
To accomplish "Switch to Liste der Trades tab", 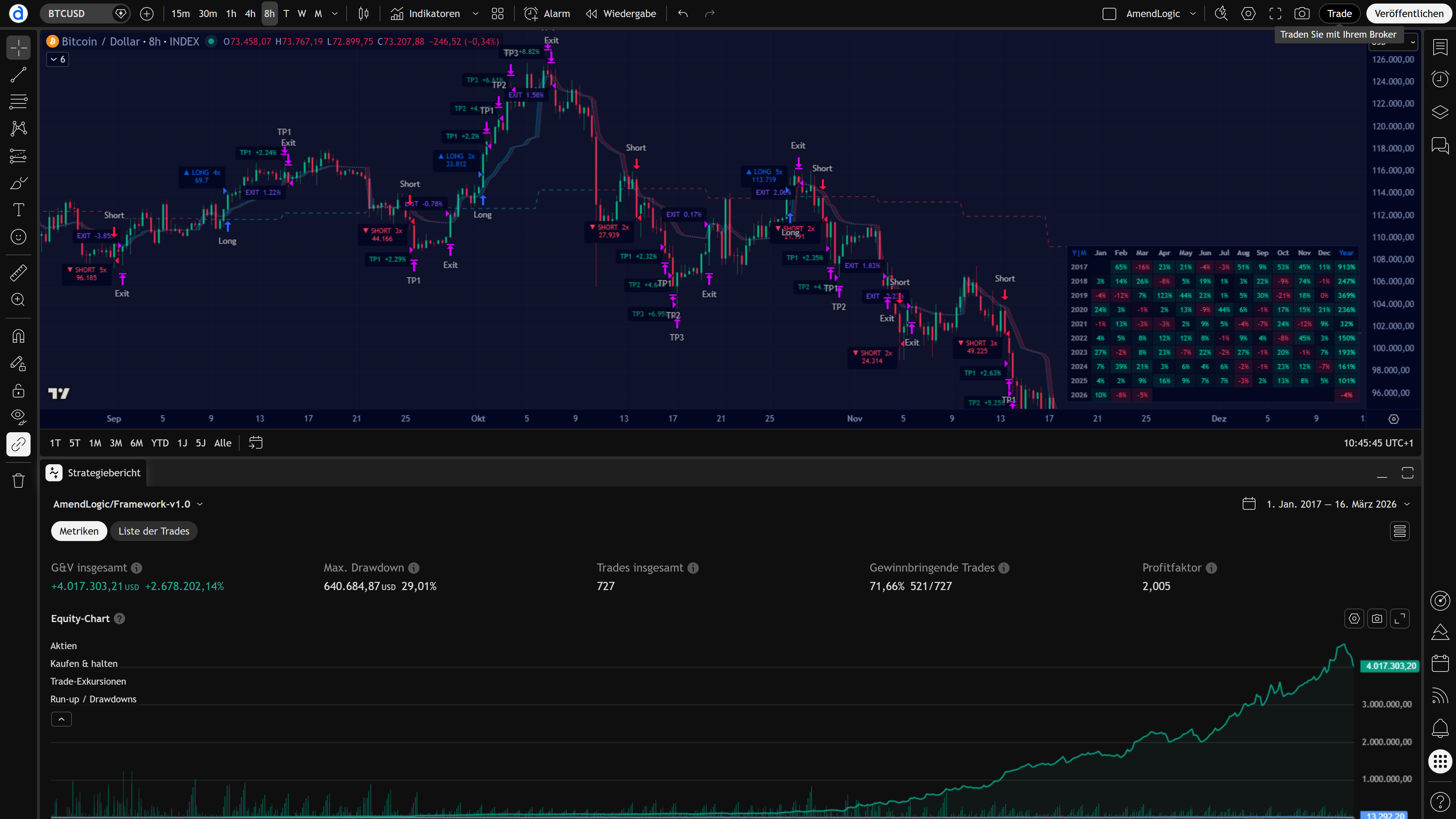I will coord(154,531).
